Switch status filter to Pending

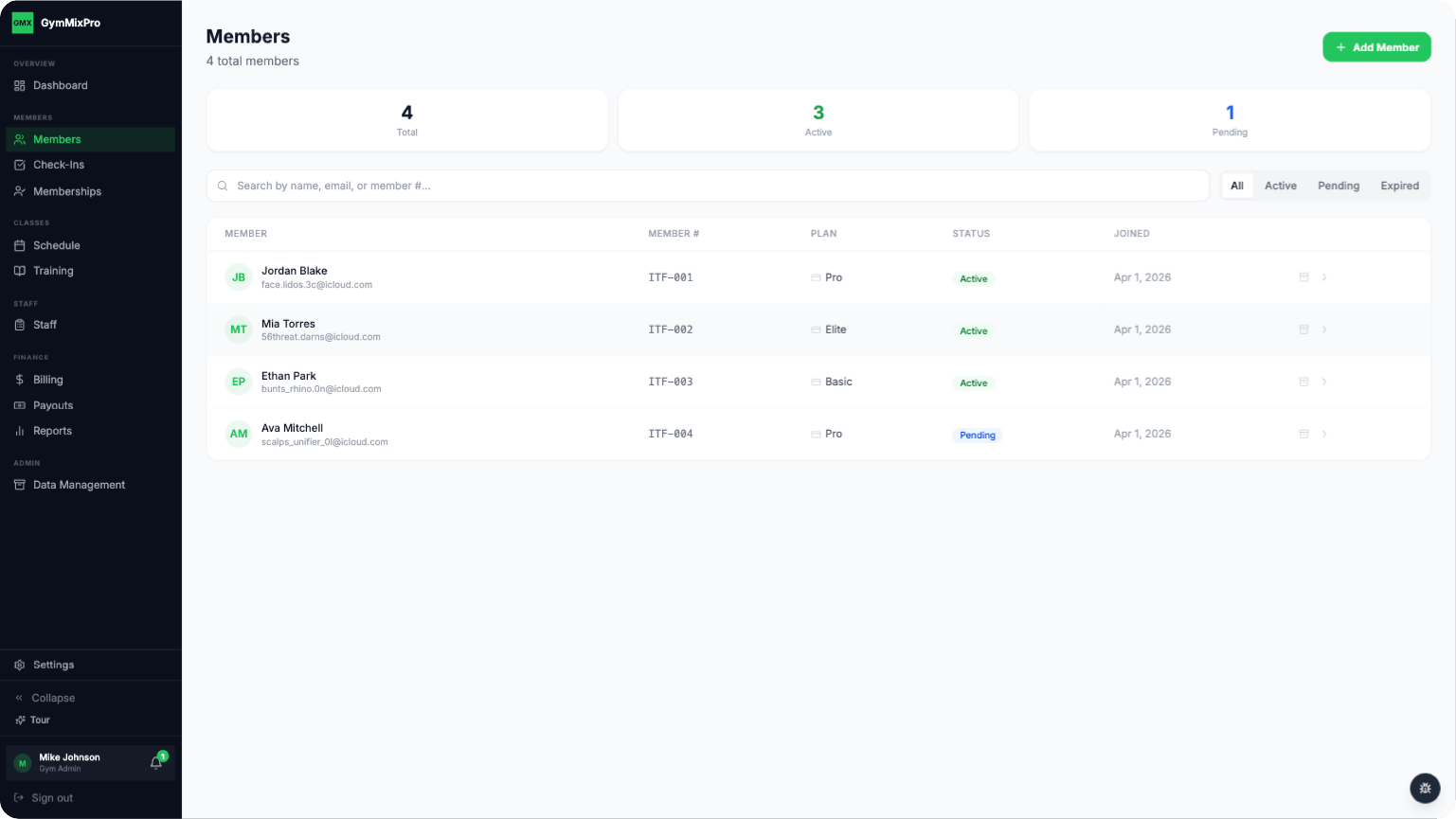pyautogui.click(x=1339, y=186)
